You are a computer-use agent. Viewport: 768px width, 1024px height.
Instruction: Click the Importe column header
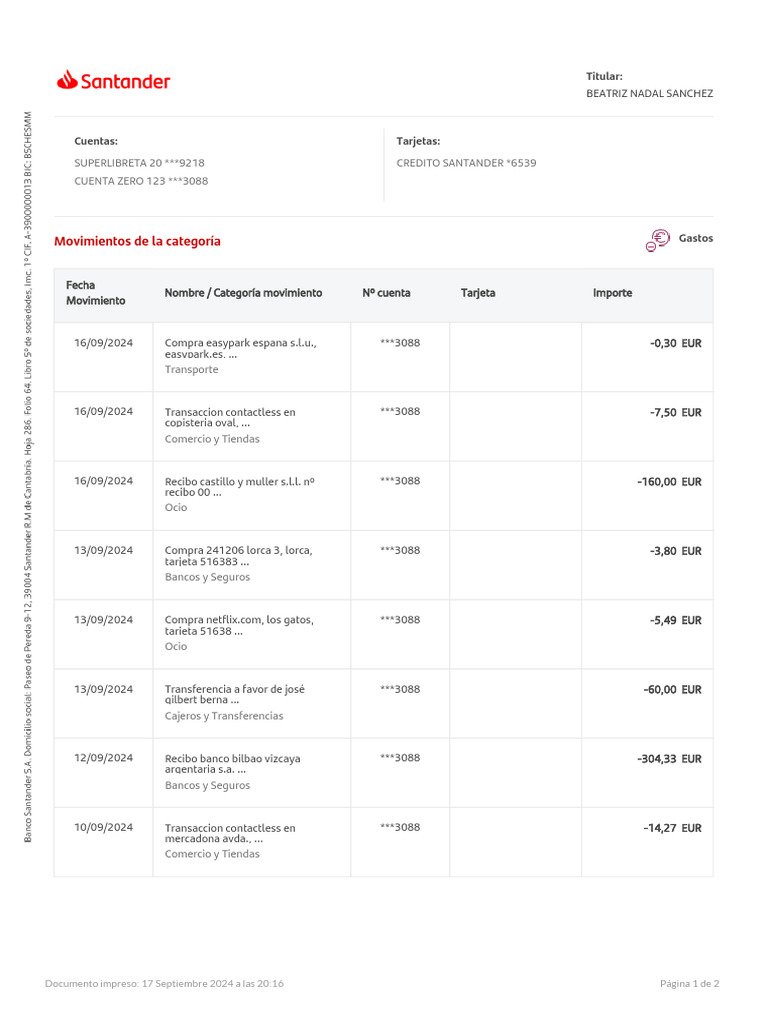coord(612,293)
